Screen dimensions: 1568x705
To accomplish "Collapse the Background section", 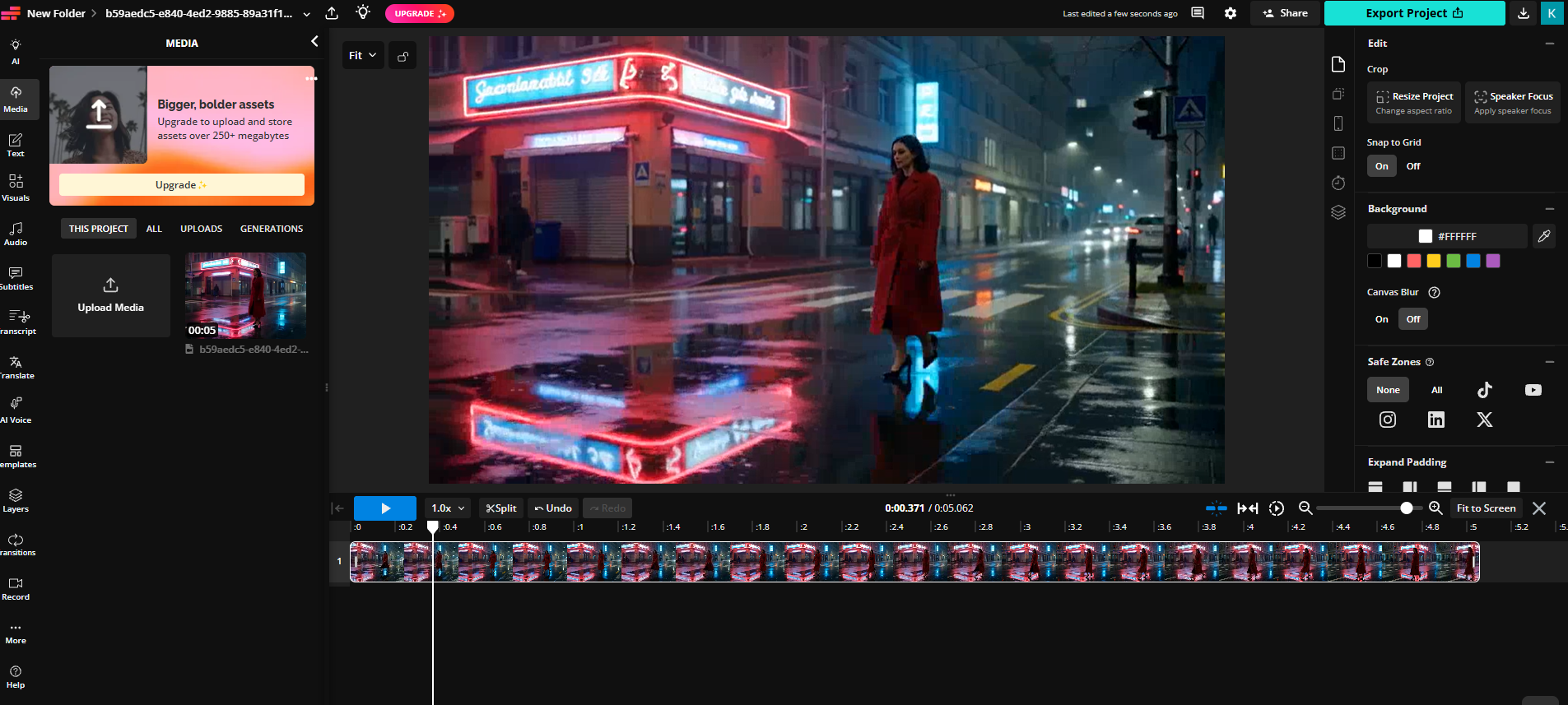I will 1550,209.
